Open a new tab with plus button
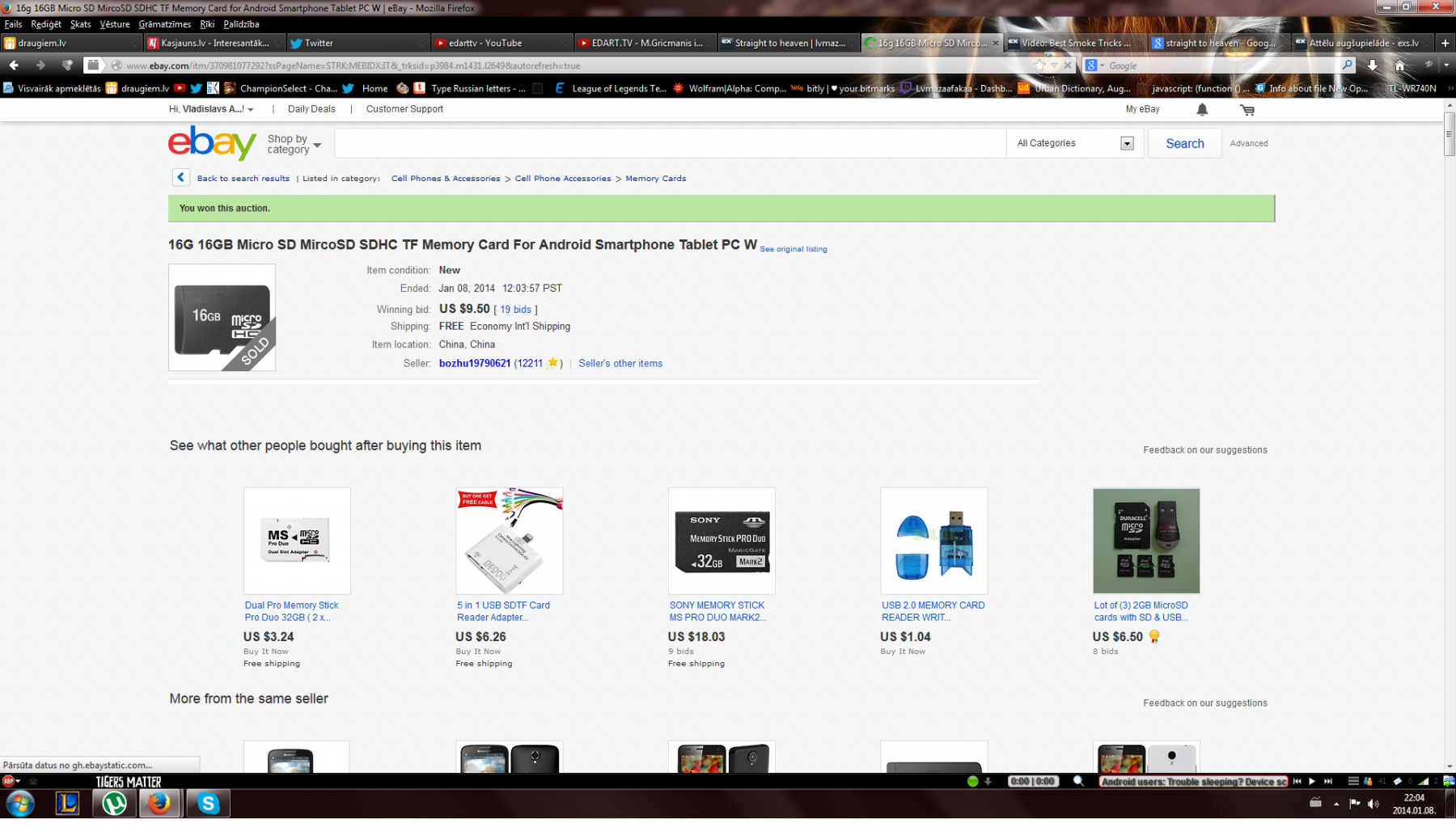 [x=1445, y=43]
